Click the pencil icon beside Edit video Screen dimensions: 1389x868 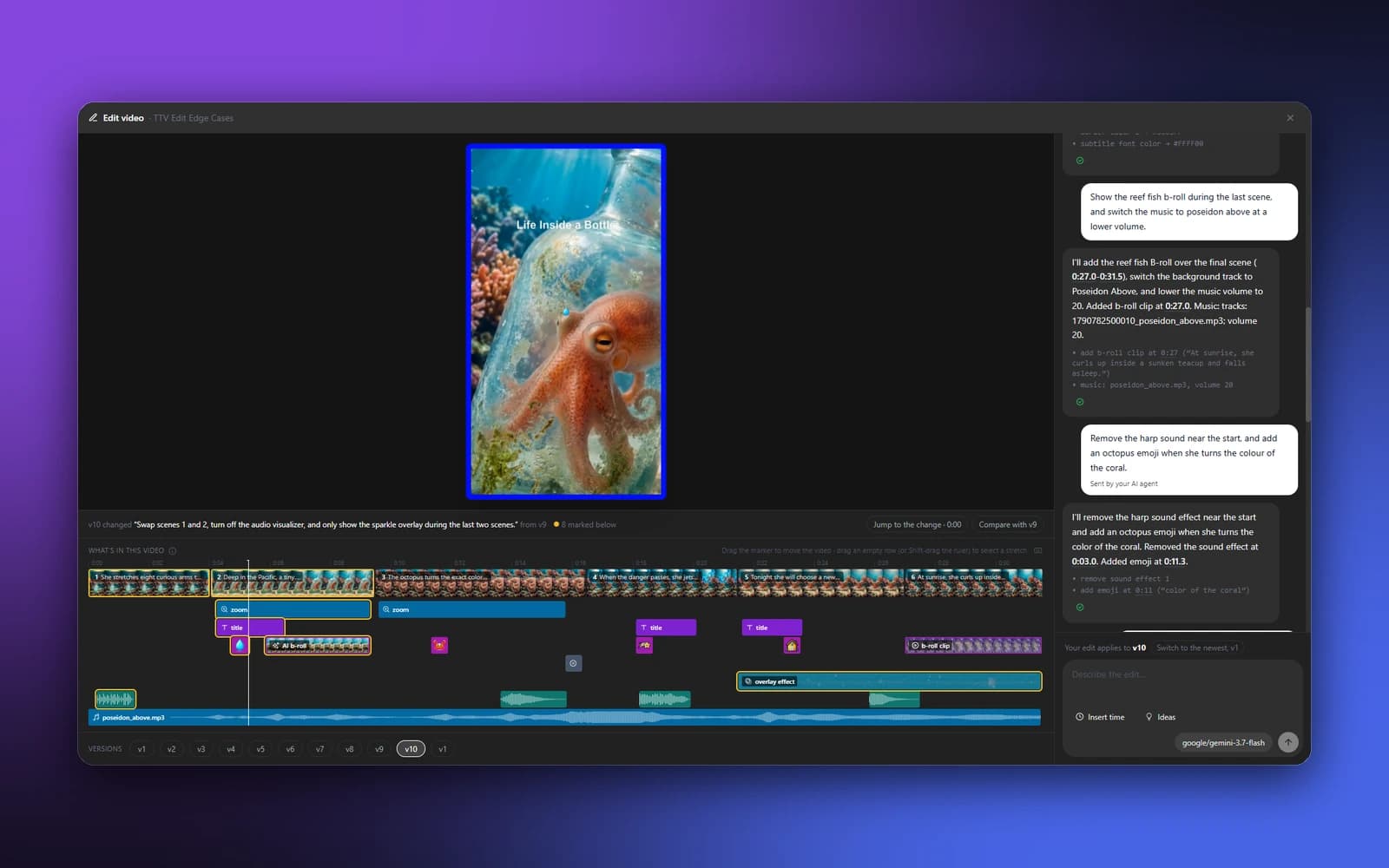[93, 118]
